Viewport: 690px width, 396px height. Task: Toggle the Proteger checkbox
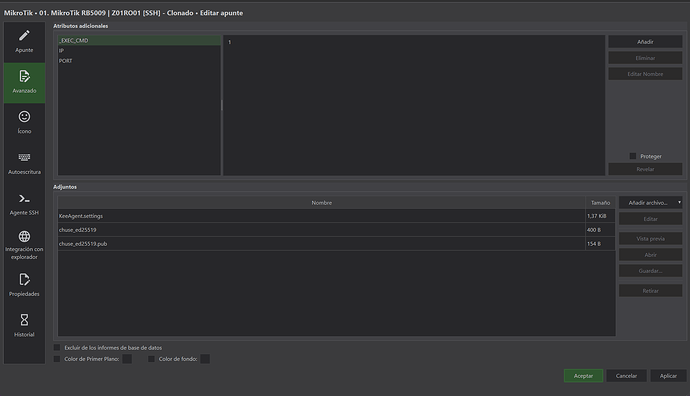point(633,156)
